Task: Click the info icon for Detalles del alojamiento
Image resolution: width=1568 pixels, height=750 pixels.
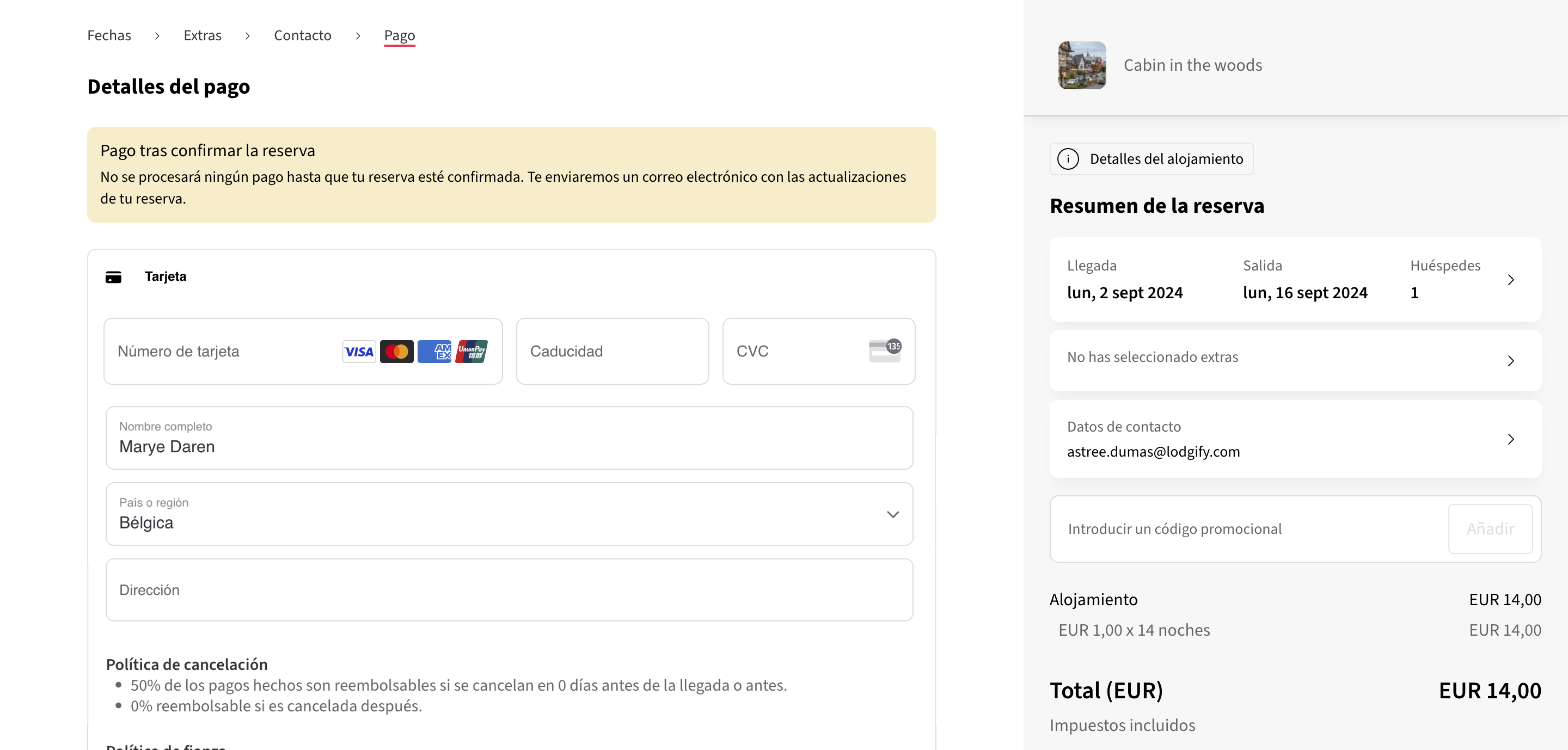Action: coord(1069,159)
